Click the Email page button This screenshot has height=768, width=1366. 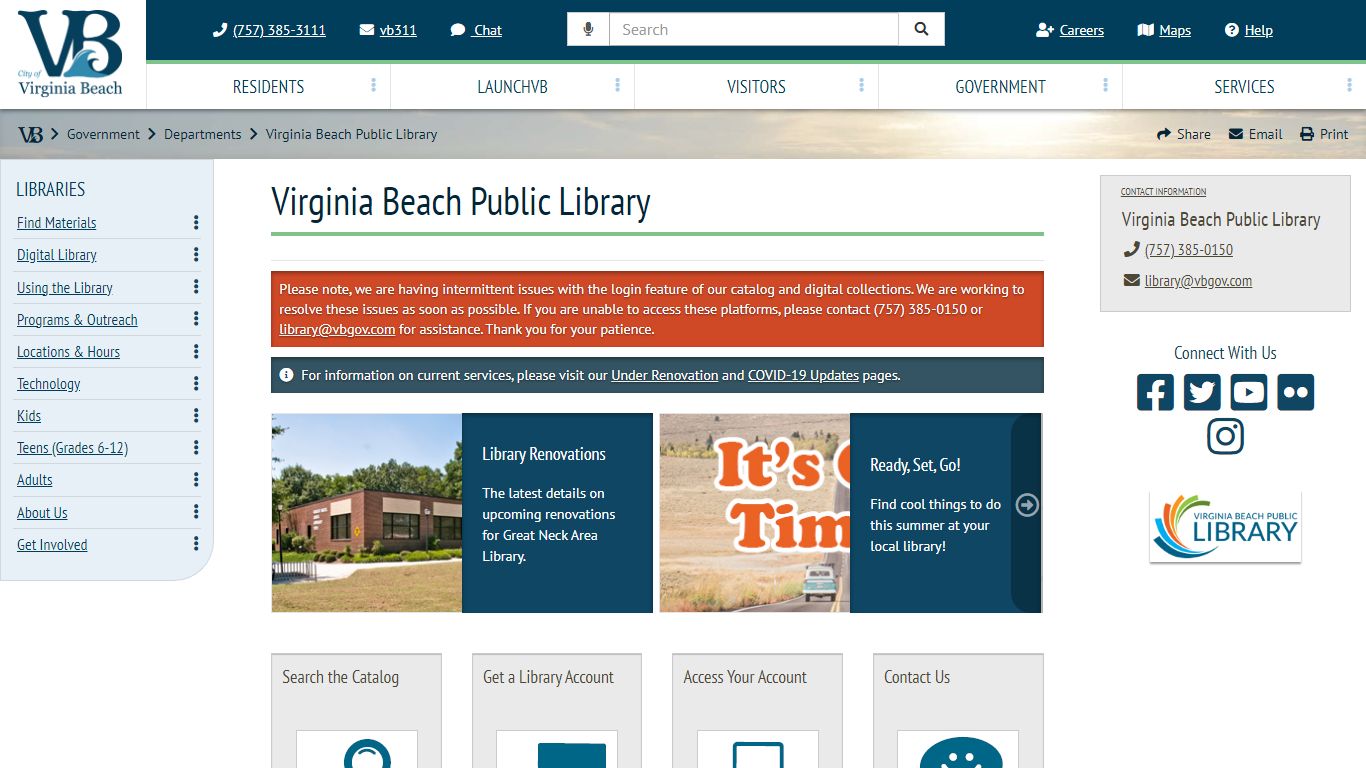click(x=1255, y=134)
